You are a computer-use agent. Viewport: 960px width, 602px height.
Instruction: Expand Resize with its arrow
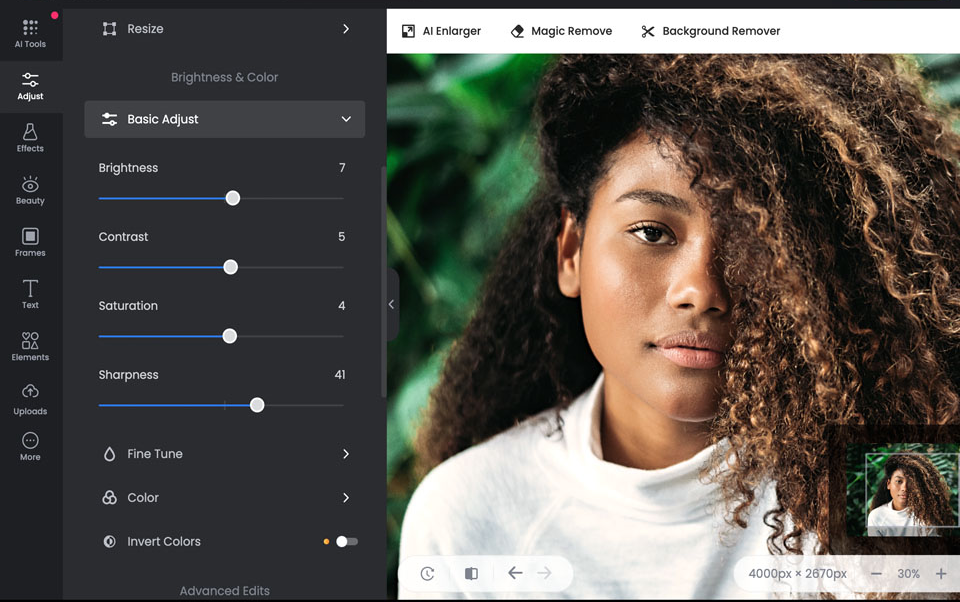click(x=346, y=29)
